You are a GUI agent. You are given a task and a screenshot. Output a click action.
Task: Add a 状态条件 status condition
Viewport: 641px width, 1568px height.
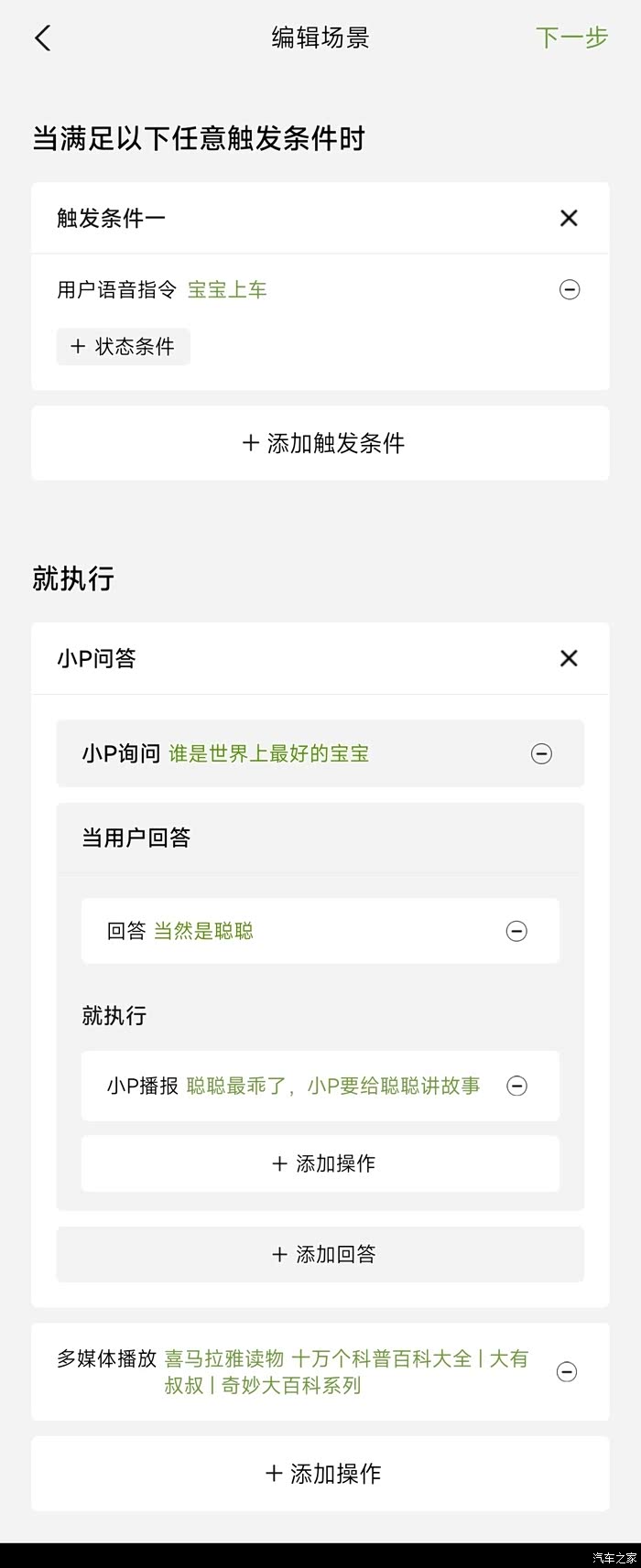pos(124,347)
